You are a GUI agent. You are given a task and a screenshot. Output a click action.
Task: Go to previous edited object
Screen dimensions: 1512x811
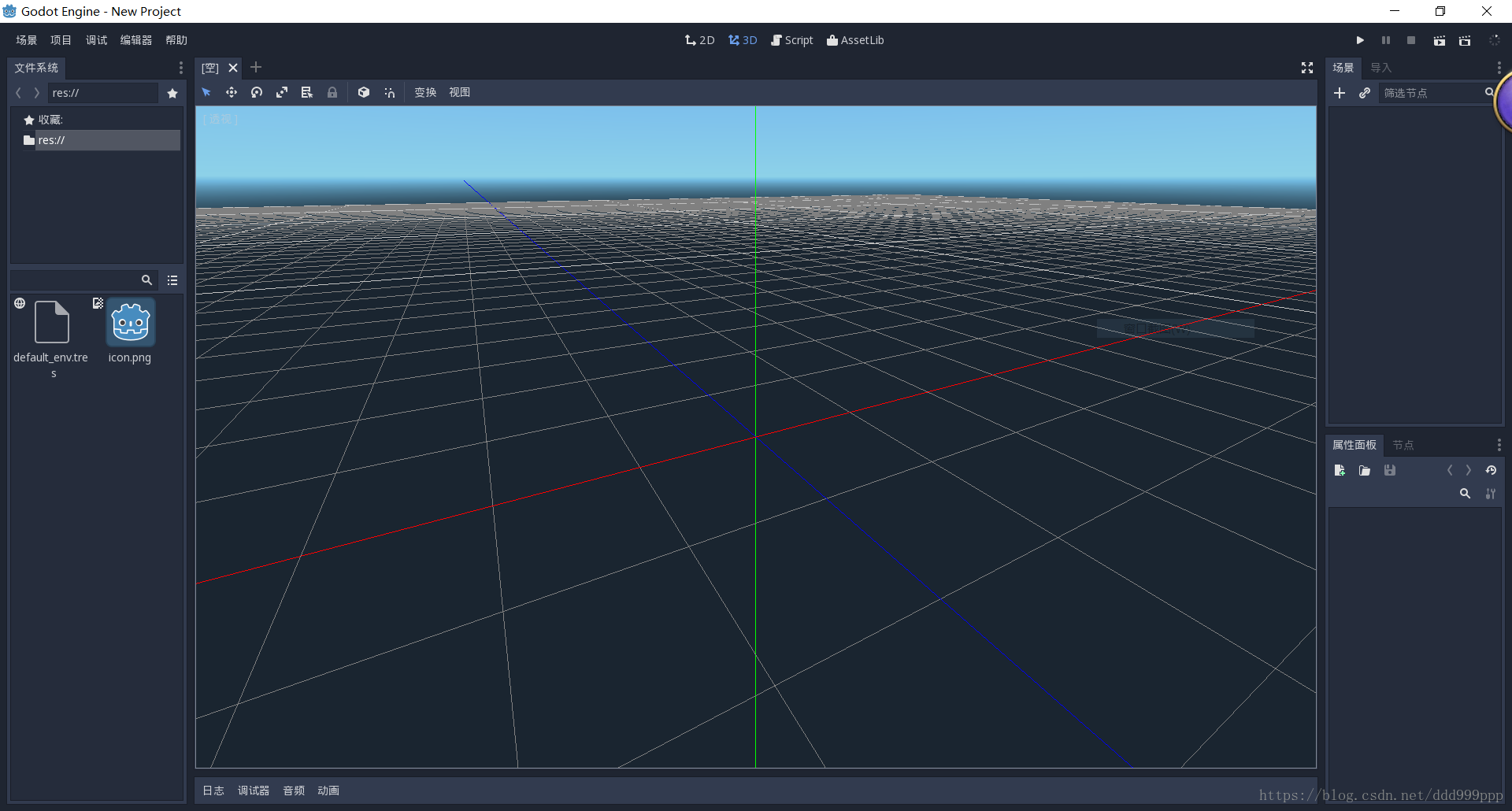coord(1449,470)
